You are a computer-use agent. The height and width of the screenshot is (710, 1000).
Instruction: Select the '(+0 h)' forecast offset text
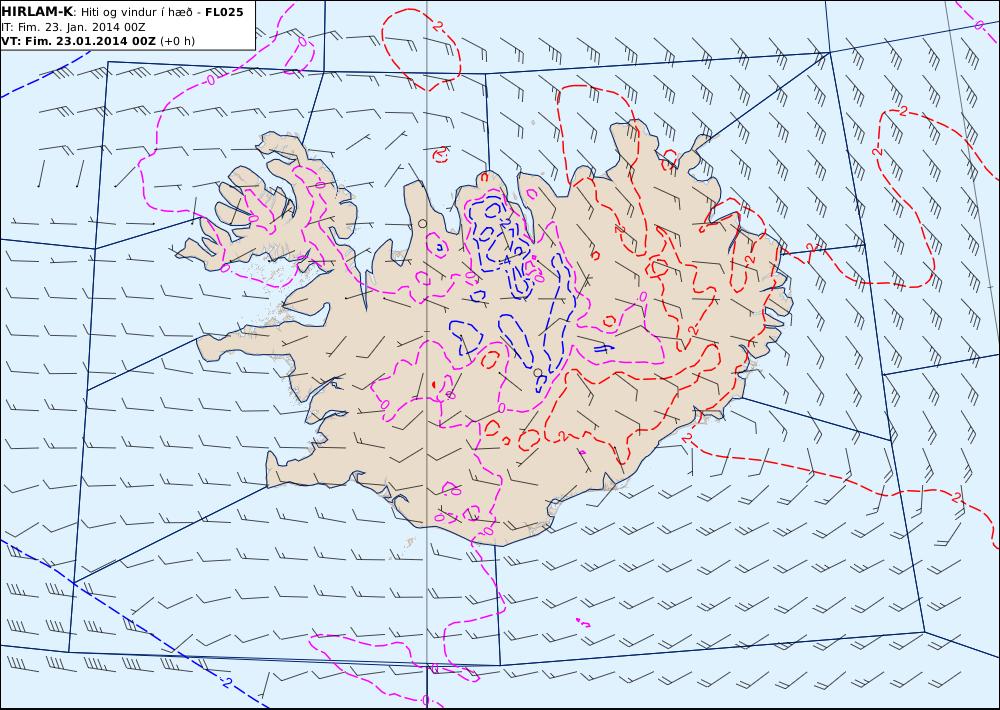click(177, 41)
